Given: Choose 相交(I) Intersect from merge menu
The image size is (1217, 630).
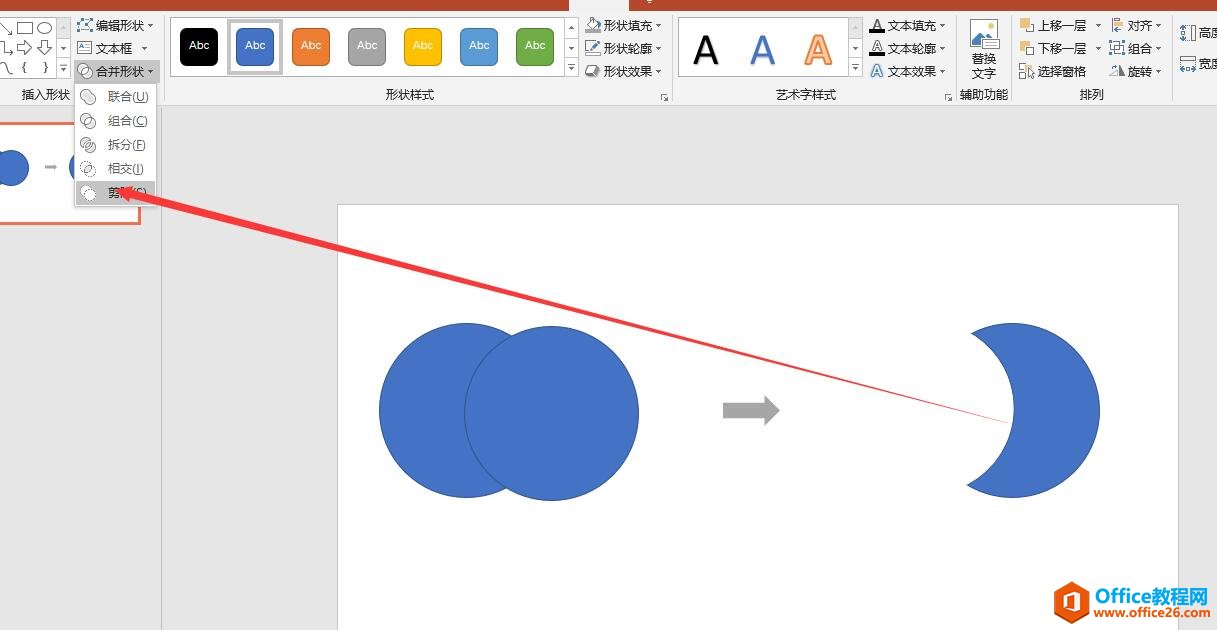Looking at the screenshot, I should pyautogui.click(x=116, y=169).
